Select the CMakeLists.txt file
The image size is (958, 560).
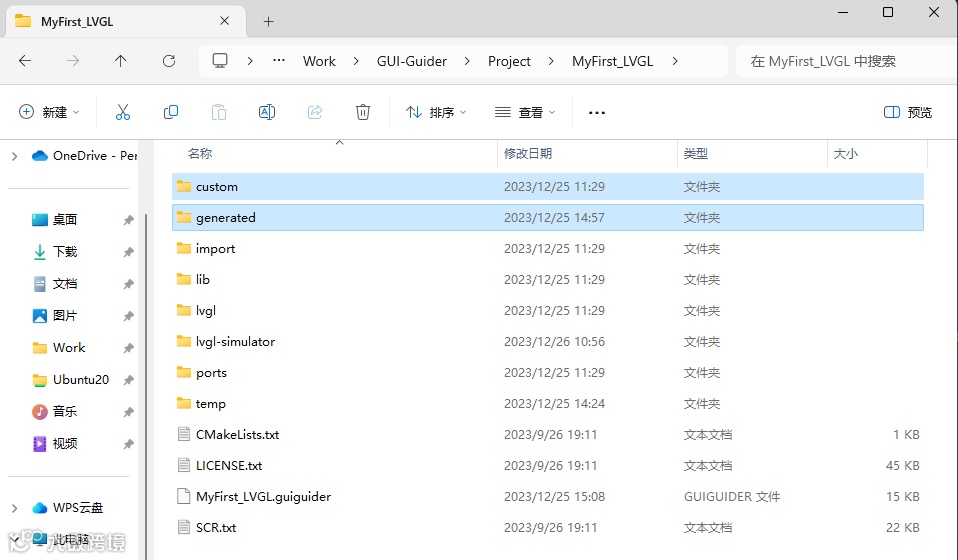[x=547, y=434]
